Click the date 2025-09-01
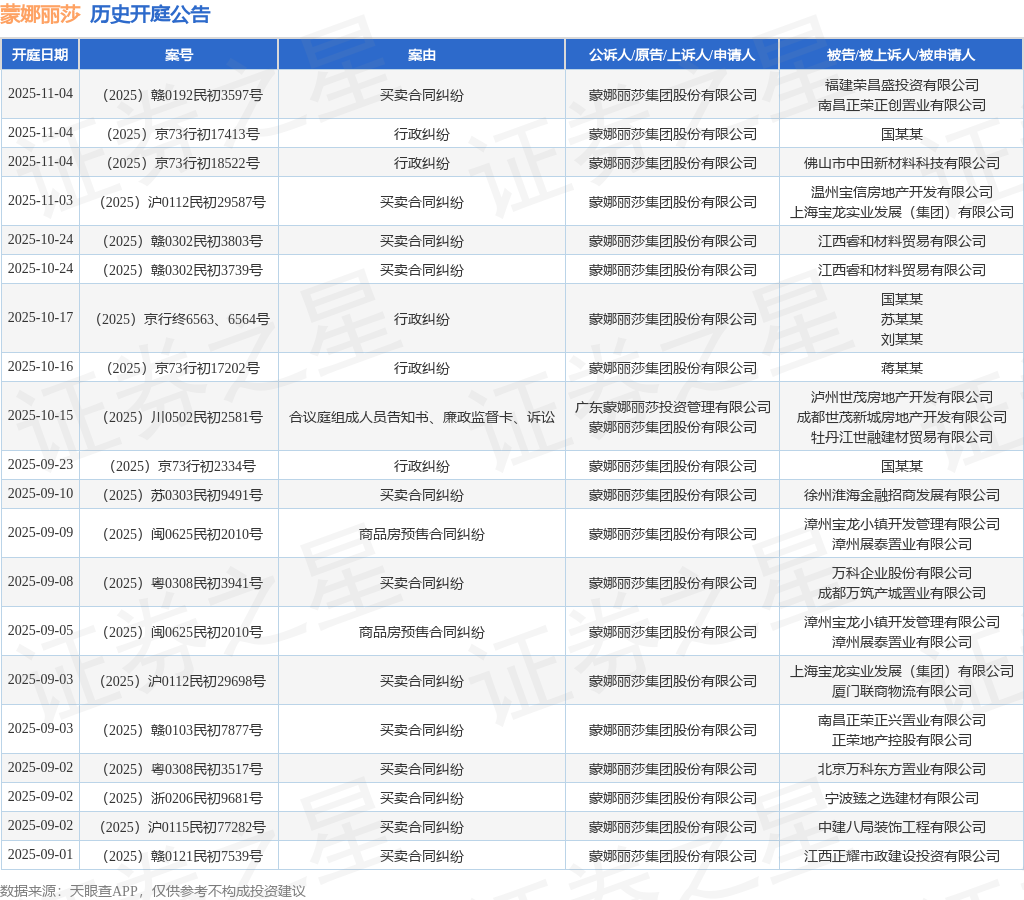This screenshot has height=900, width=1024. [40, 854]
